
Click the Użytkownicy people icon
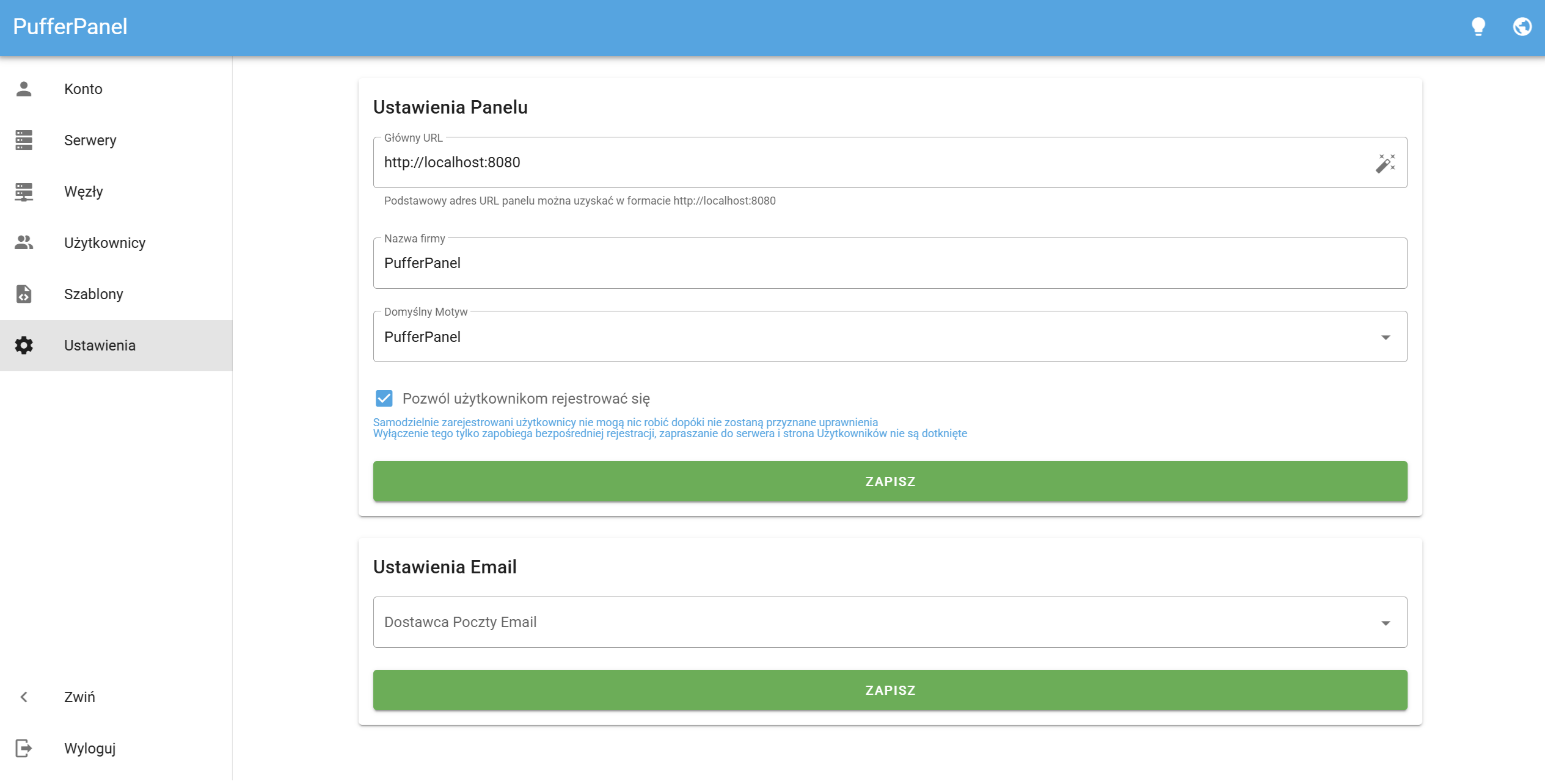(24, 243)
